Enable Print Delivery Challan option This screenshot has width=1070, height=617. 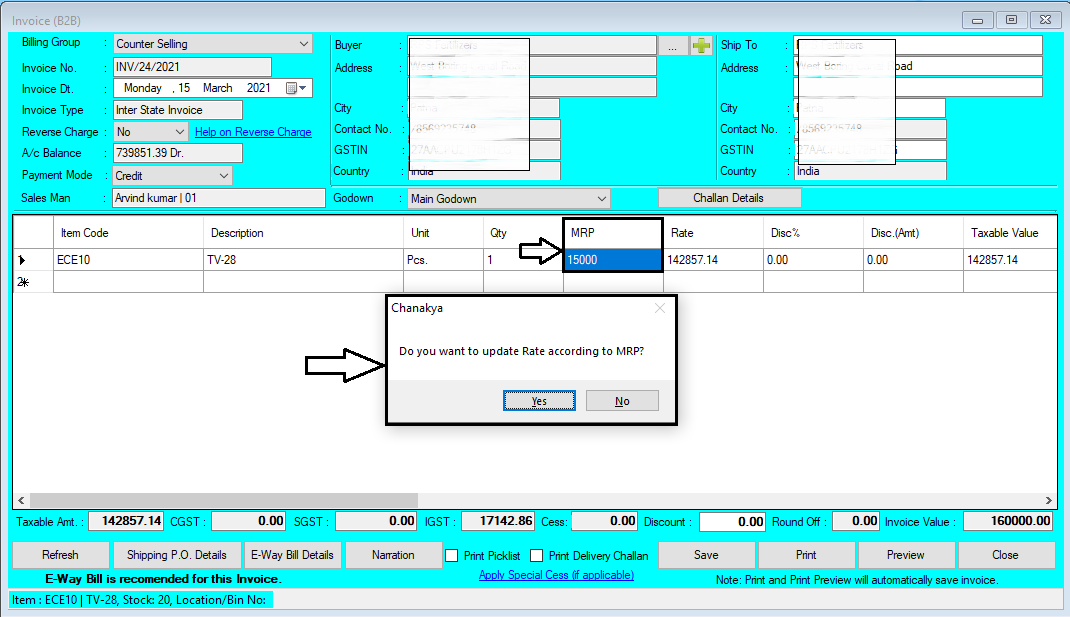pyautogui.click(x=536, y=555)
